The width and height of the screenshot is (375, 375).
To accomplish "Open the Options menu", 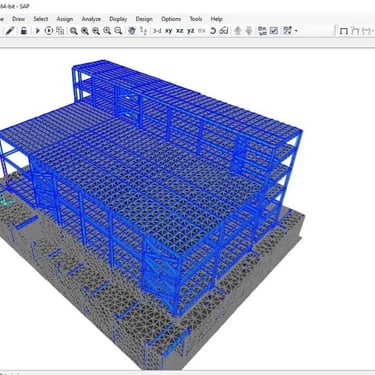I will coord(171,19).
